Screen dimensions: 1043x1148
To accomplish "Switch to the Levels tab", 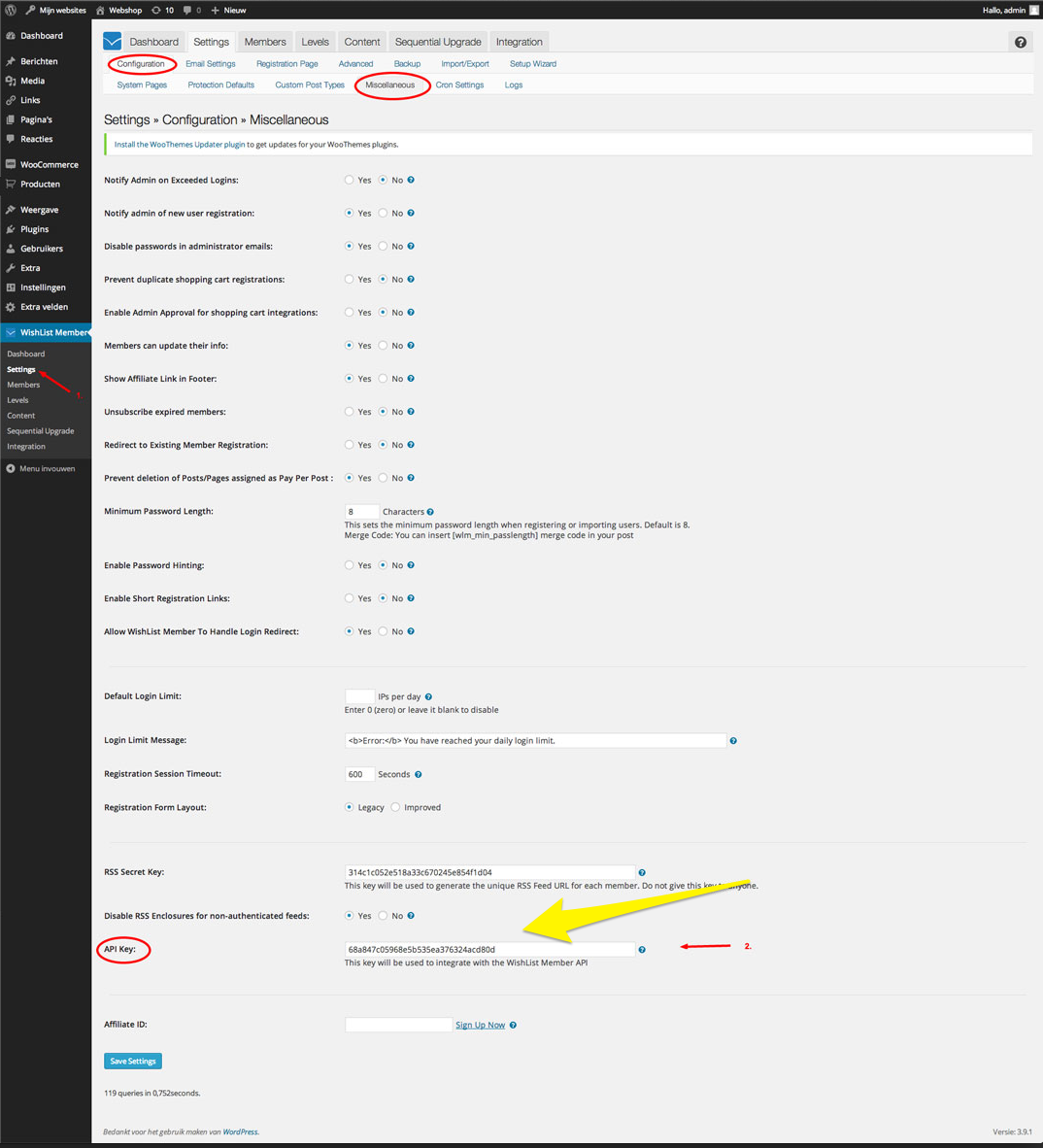I will [x=316, y=42].
